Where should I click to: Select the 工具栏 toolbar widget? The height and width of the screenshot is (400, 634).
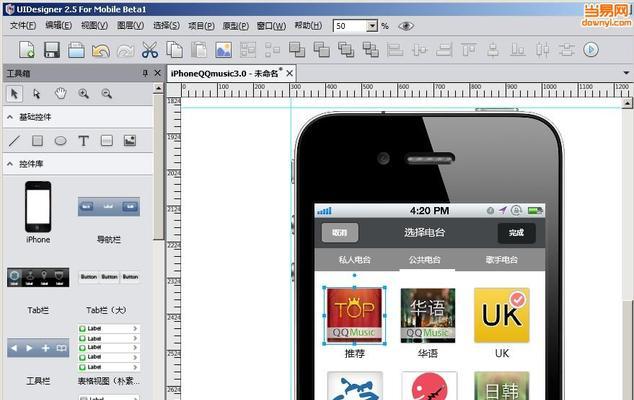click(x=38, y=348)
